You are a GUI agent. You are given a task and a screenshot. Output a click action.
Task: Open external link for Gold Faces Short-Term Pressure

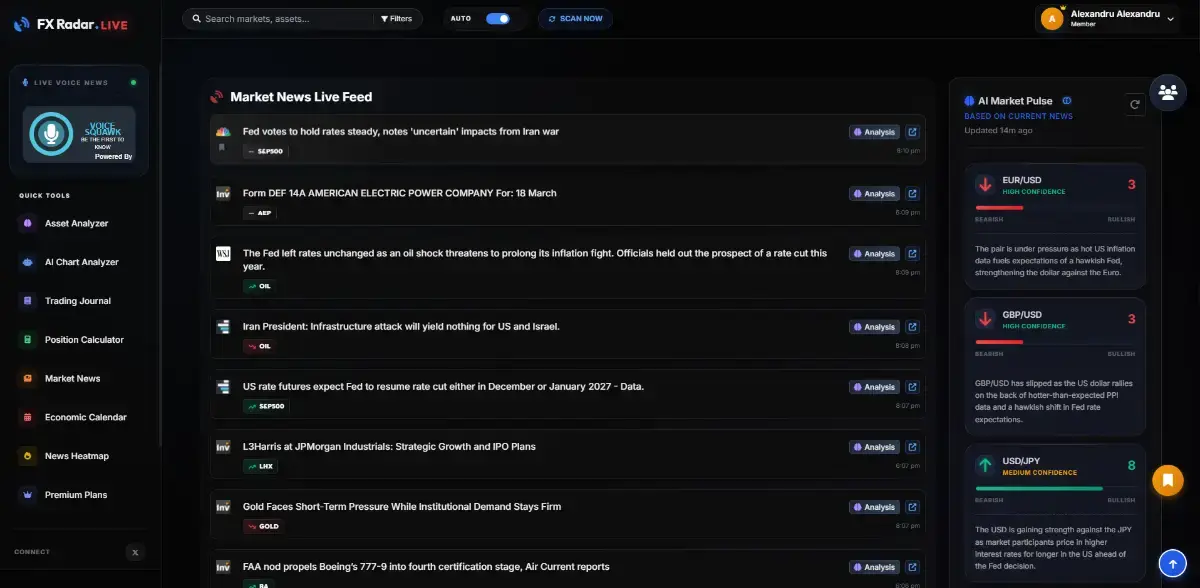(912, 507)
